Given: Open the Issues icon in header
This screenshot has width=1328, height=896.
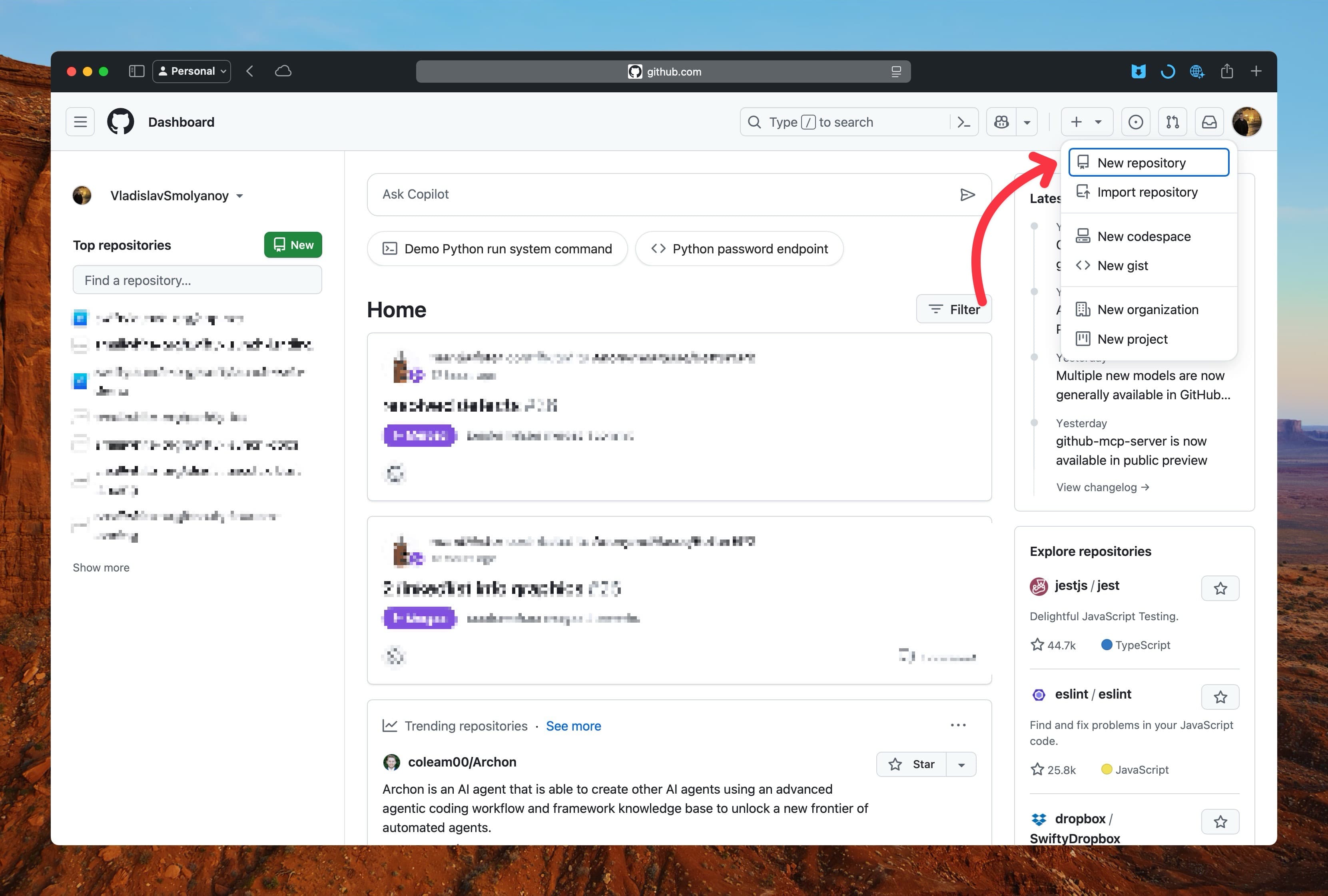Looking at the screenshot, I should (1135, 122).
